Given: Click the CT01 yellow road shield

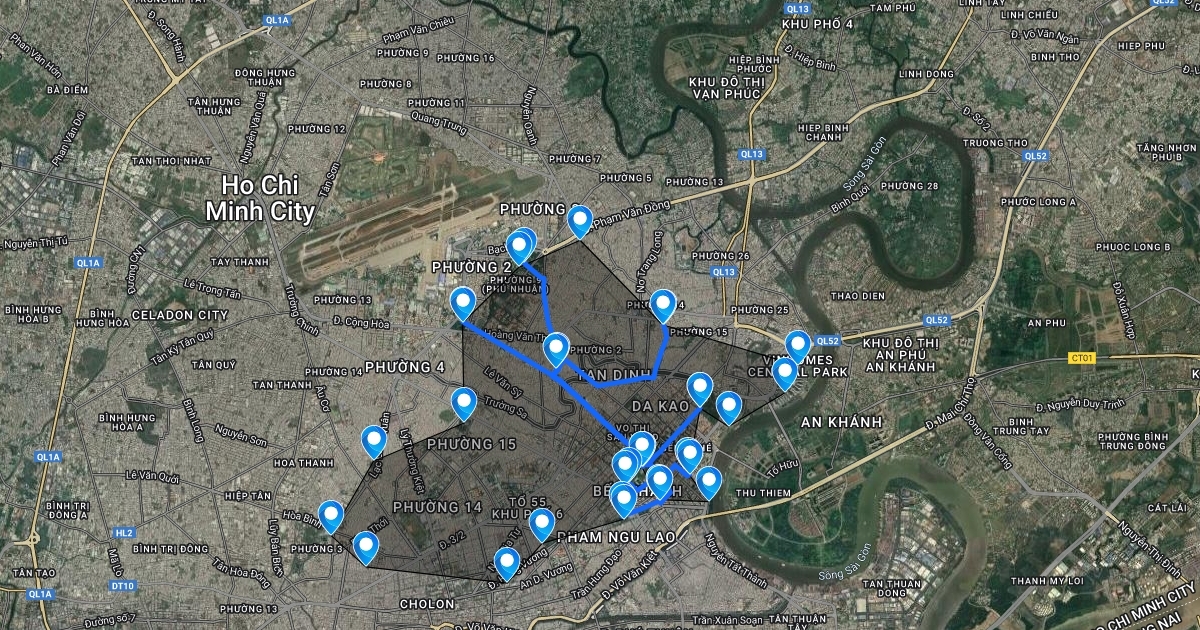Looking at the screenshot, I should tap(1082, 357).
